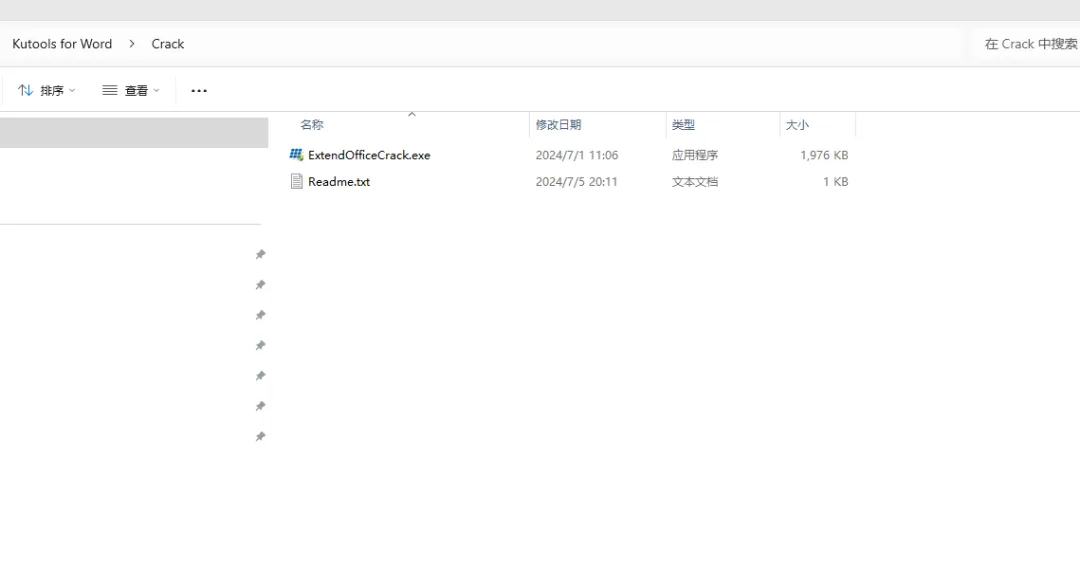Open the Kutools for Word breadcrumb folder

pyautogui.click(x=62, y=44)
